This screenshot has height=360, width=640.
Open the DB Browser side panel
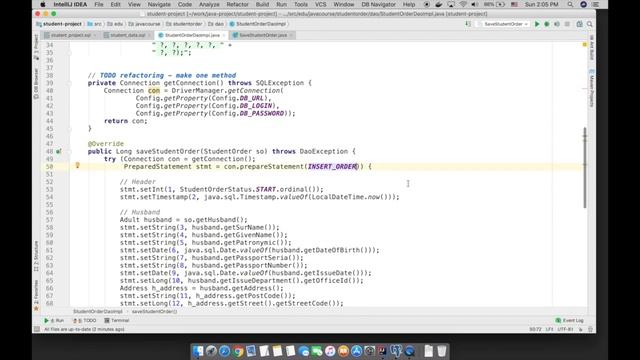click(x=36, y=84)
